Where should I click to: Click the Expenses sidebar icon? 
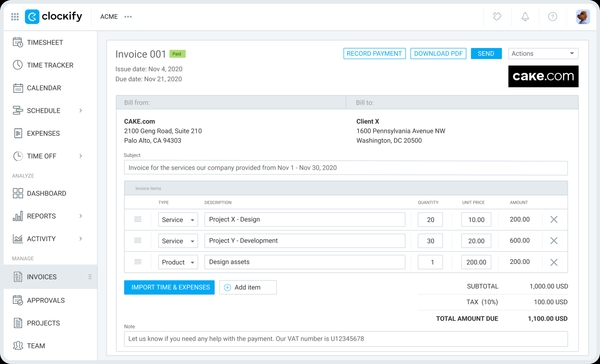point(18,133)
